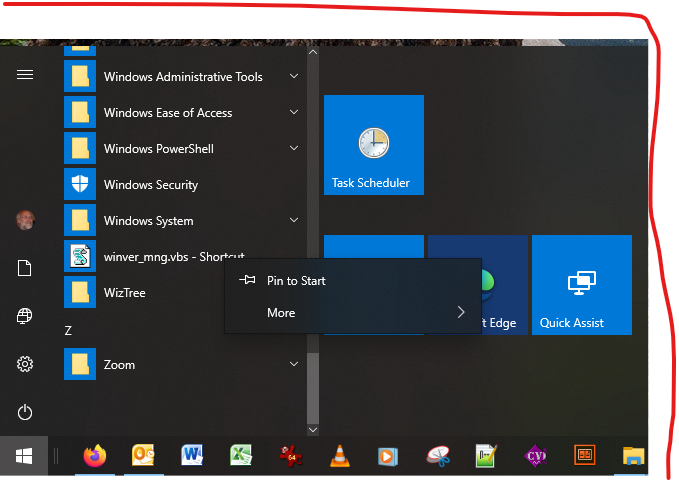Select Pin to Start in context menu
This screenshot has width=679, height=480.
tap(353, 280)
